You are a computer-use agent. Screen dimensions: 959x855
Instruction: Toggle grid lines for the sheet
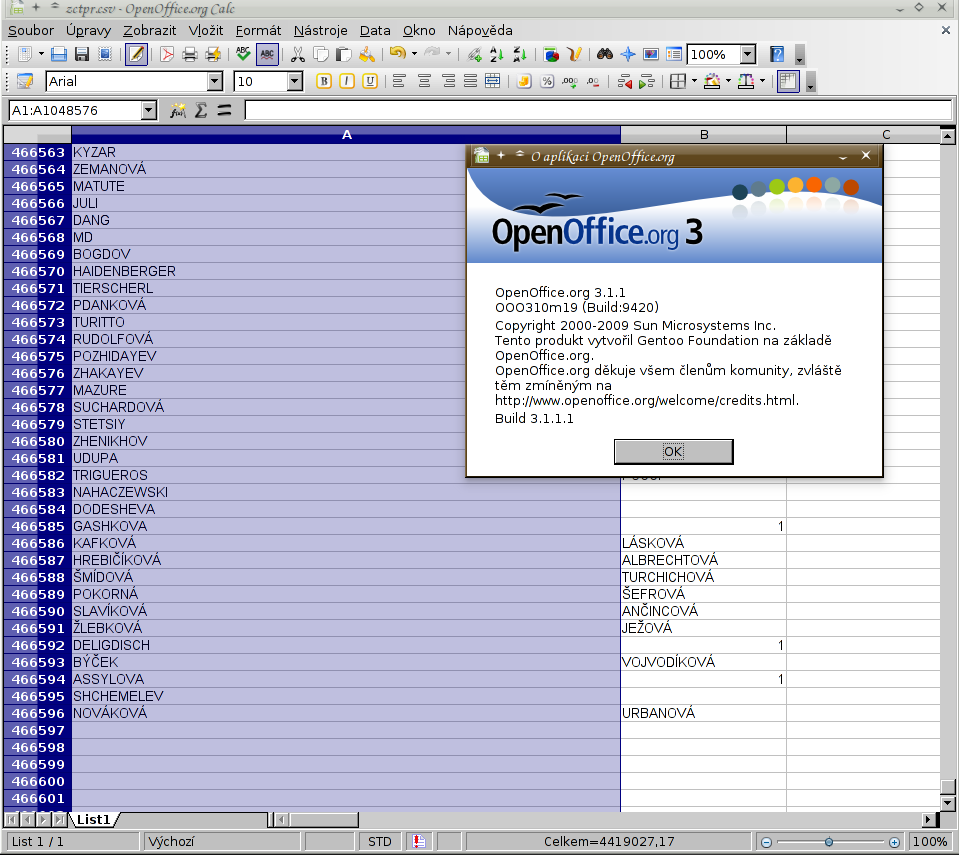click(788, 81)
